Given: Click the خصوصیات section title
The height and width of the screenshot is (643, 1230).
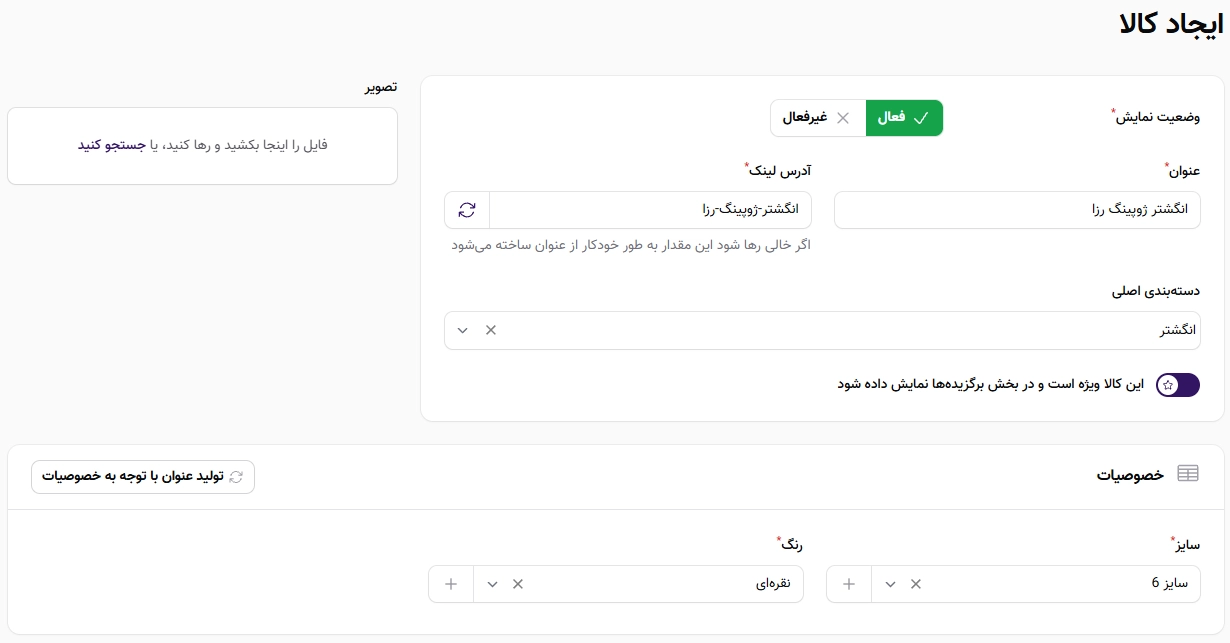Looking at the screenshot, I should tap(1130, 475).
